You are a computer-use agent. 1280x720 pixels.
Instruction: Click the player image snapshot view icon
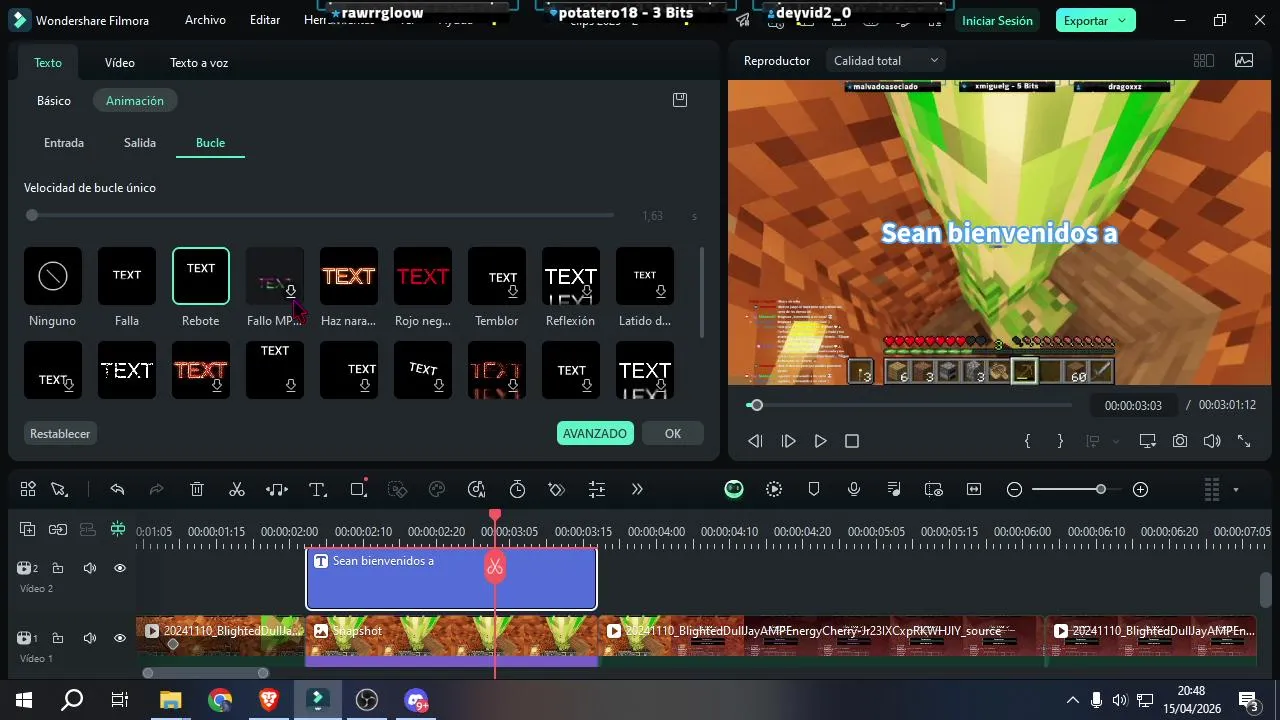point(1244,61)
